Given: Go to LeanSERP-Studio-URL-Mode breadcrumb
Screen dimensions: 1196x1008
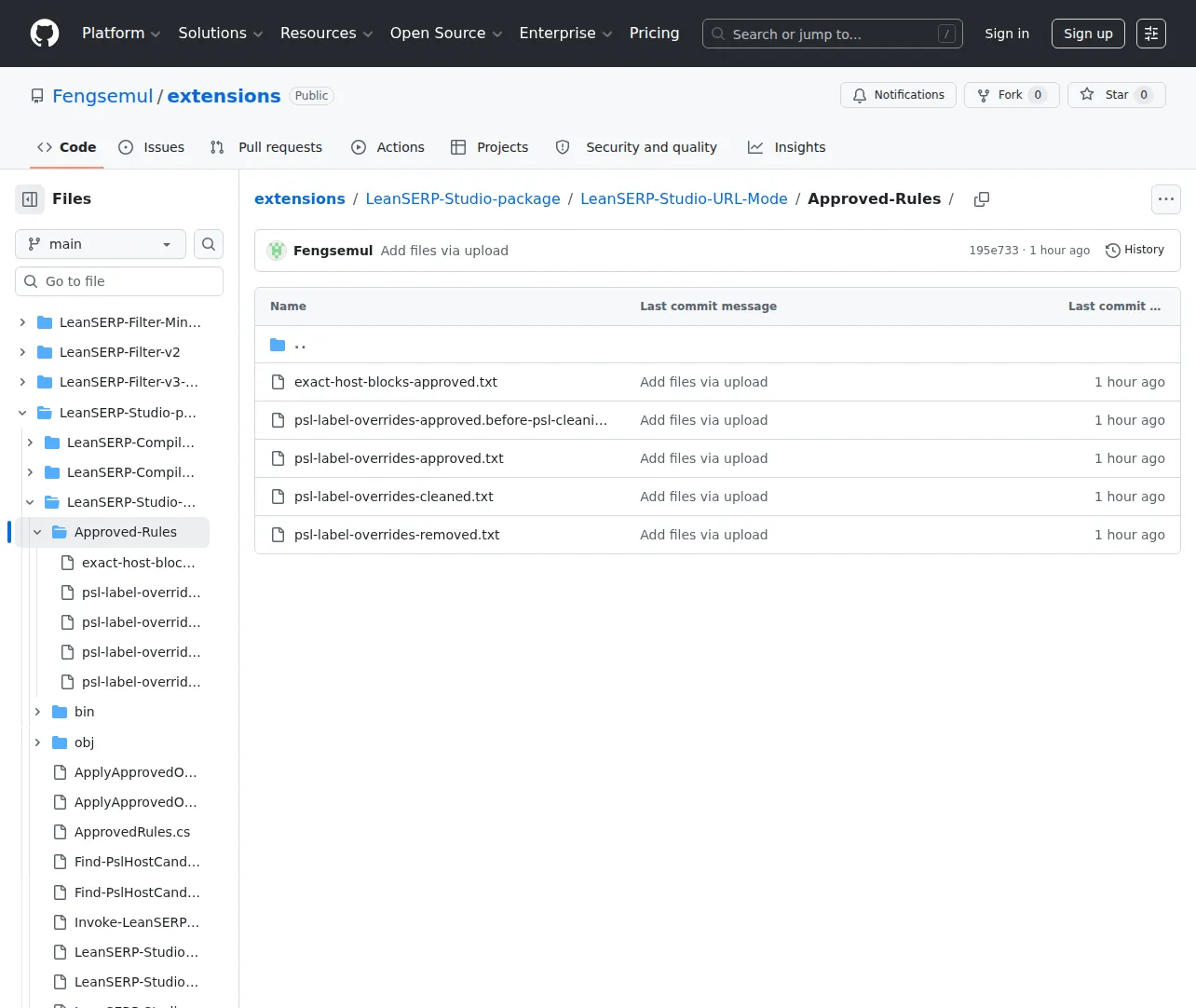Looking at the screenshot, I should [684, 198].
